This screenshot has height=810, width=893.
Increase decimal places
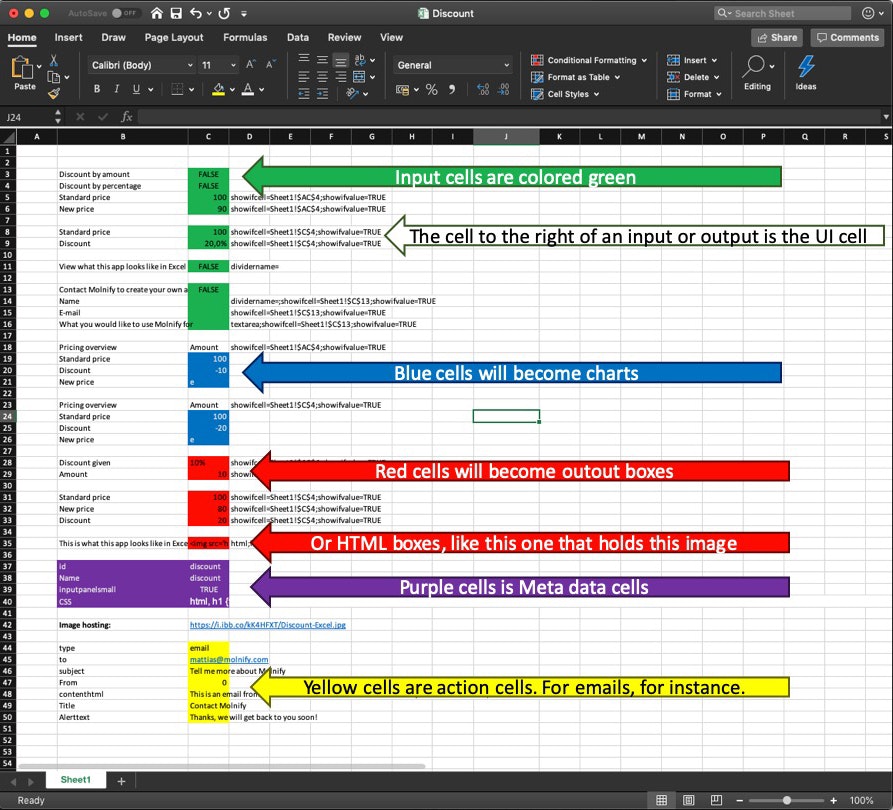coord(483,89)
